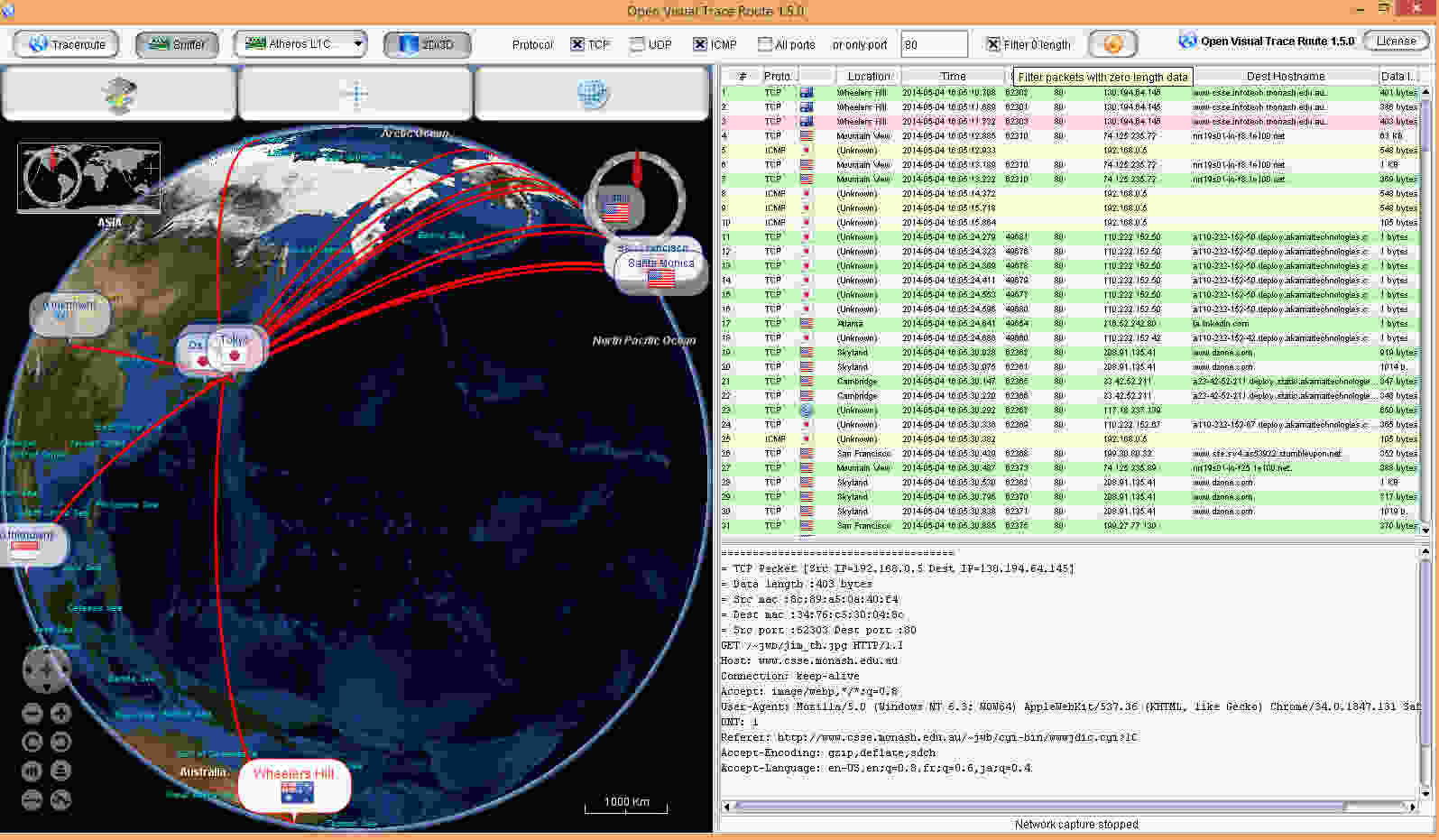Sort by the Dest Hostname column header
The width and height of the screenshot is (1439, 840).
point(1285,76)
